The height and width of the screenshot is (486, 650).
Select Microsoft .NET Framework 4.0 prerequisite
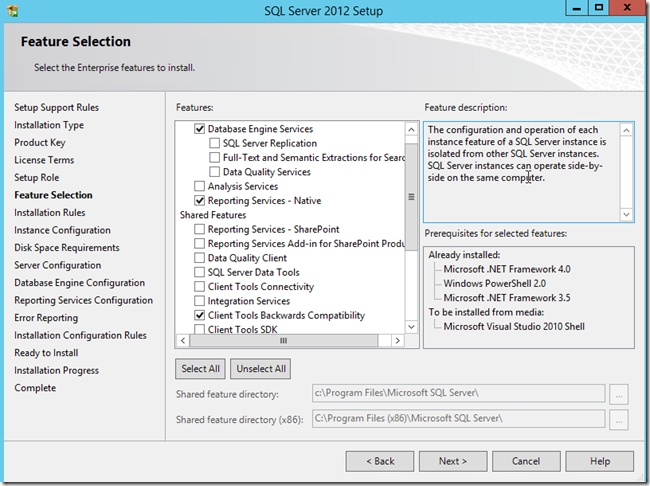pos(507,269)
